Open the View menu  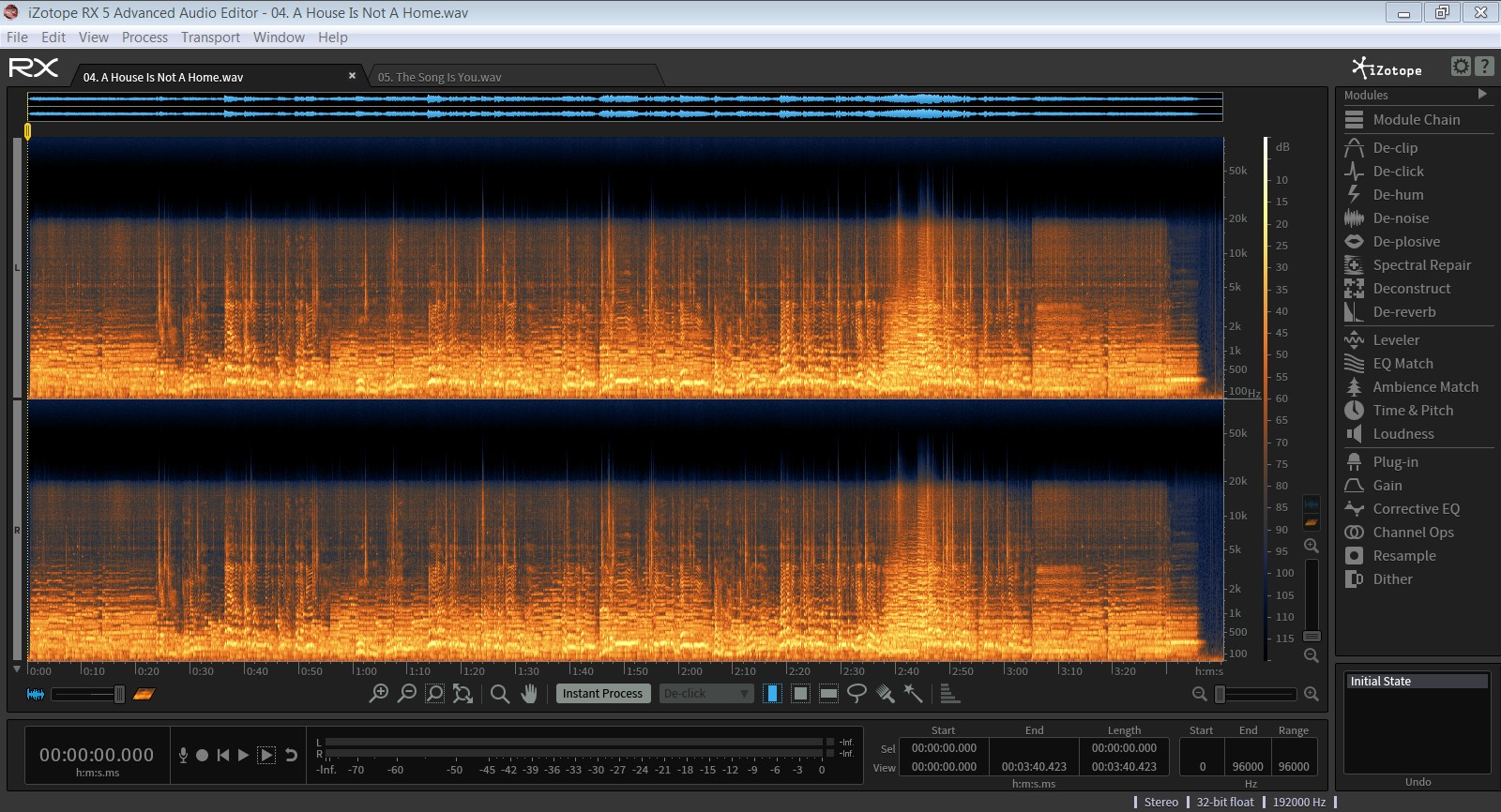[x=94, y=38]
